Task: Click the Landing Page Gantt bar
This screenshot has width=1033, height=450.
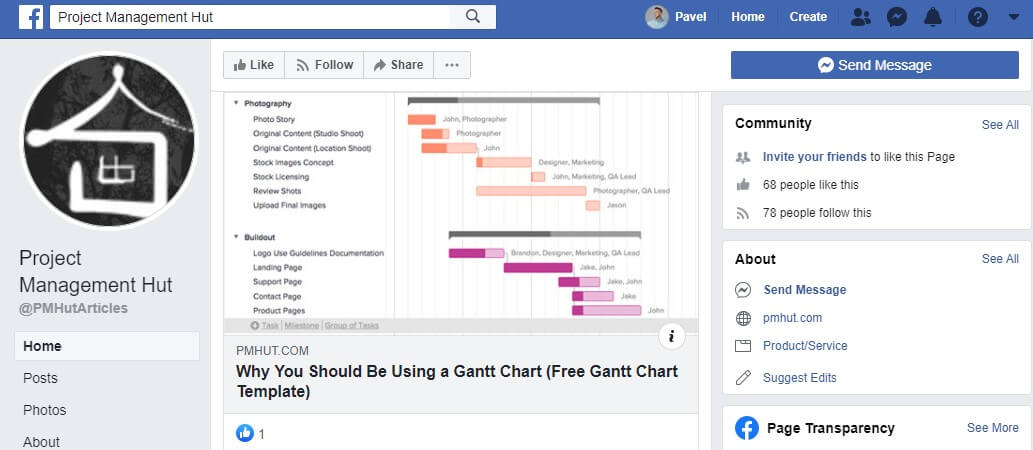Action: tap(538, 267)
